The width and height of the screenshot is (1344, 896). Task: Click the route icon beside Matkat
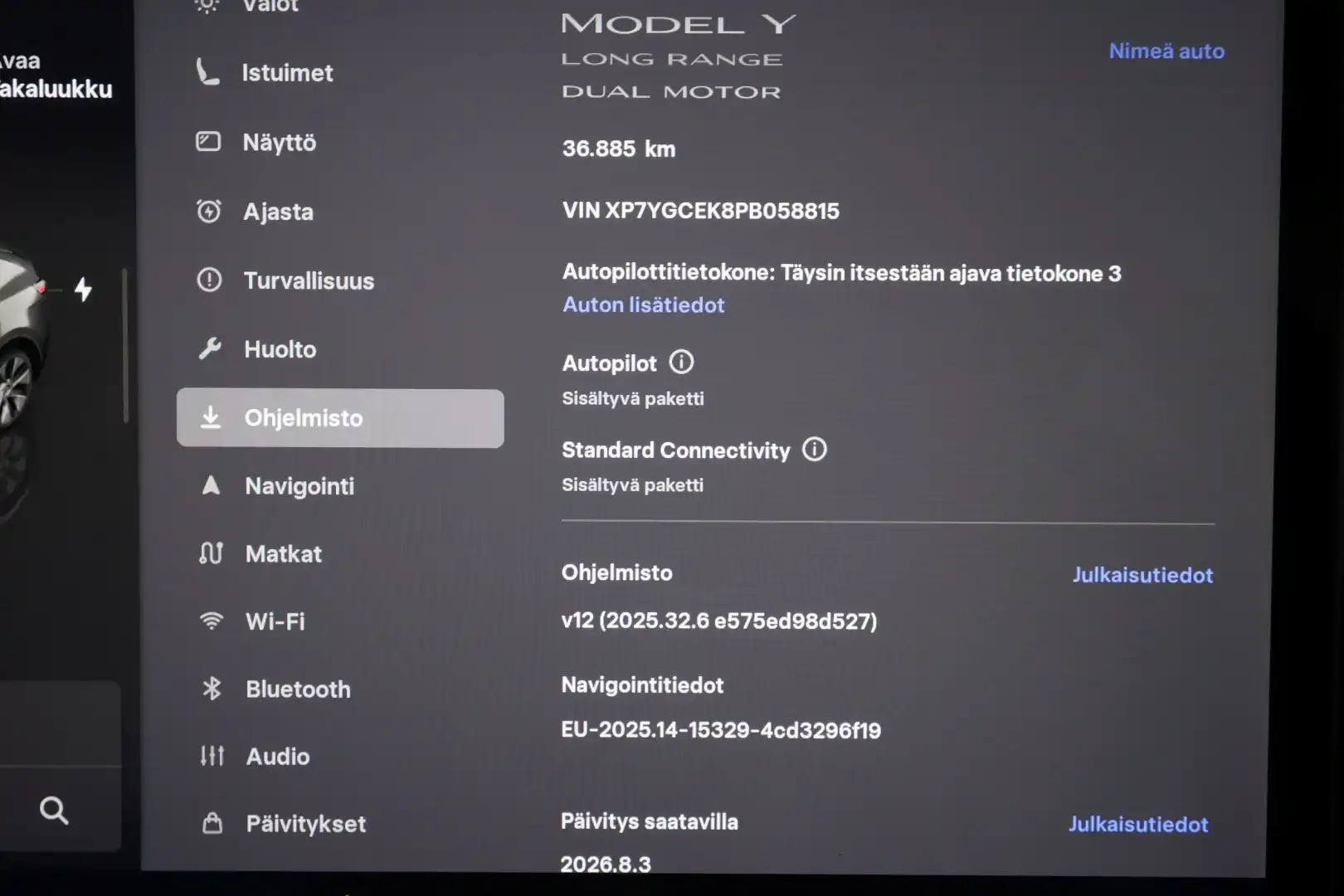211,553
